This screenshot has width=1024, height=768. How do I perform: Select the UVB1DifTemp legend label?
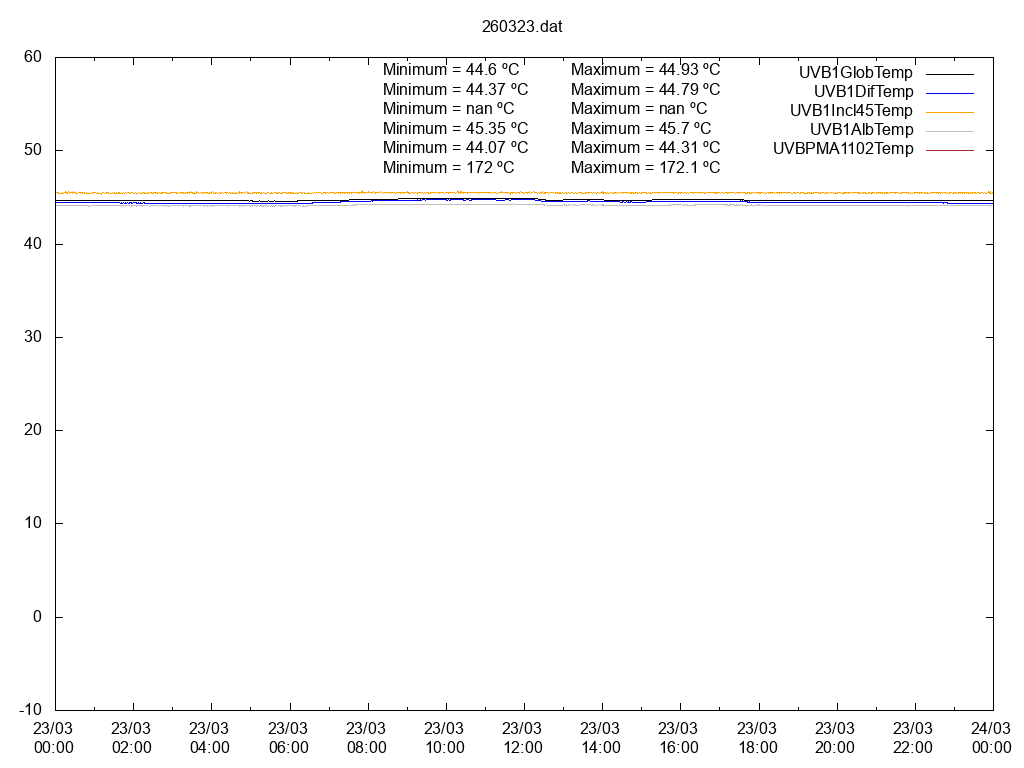click(x=862, y=92)
